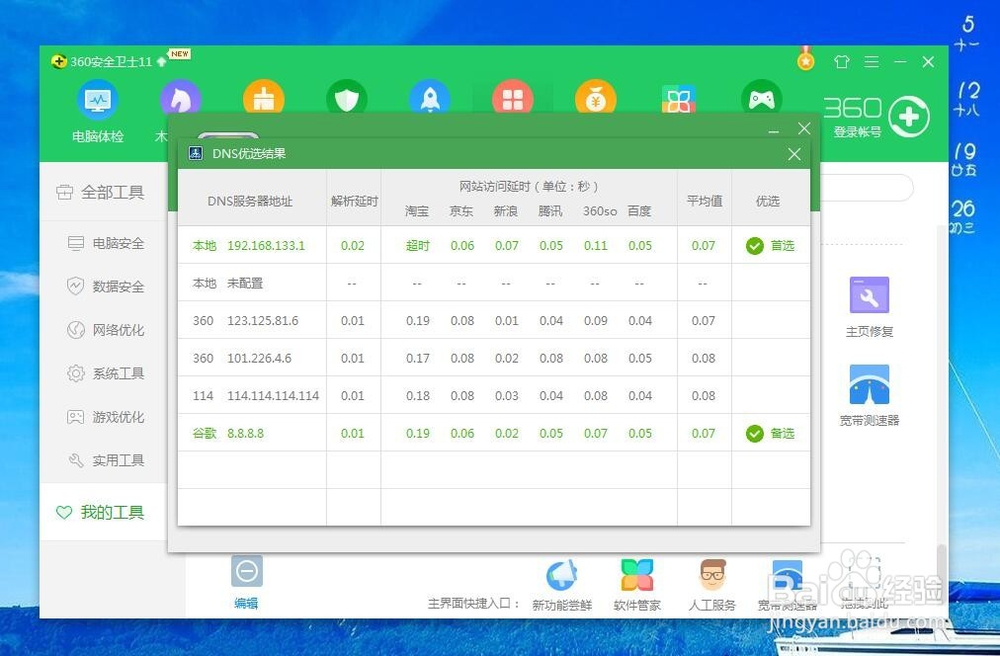Viewport: 1000px width, 656px height.
Task: Open the orange cleanup broom icon
Action: pyautogui.click(x=263, y=98)
